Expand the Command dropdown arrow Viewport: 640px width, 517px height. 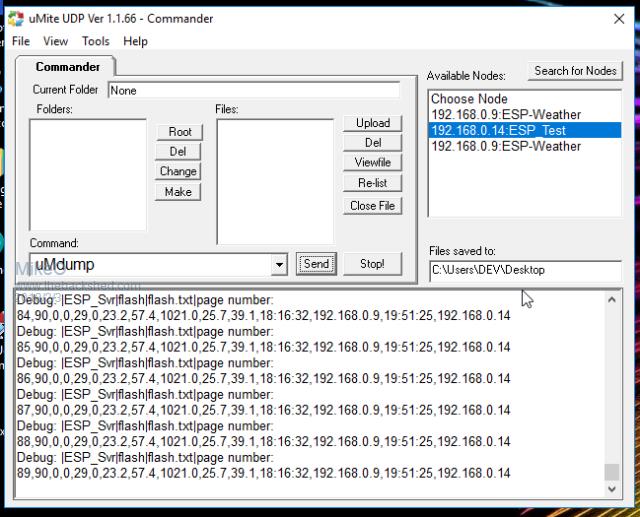(279, 265)
